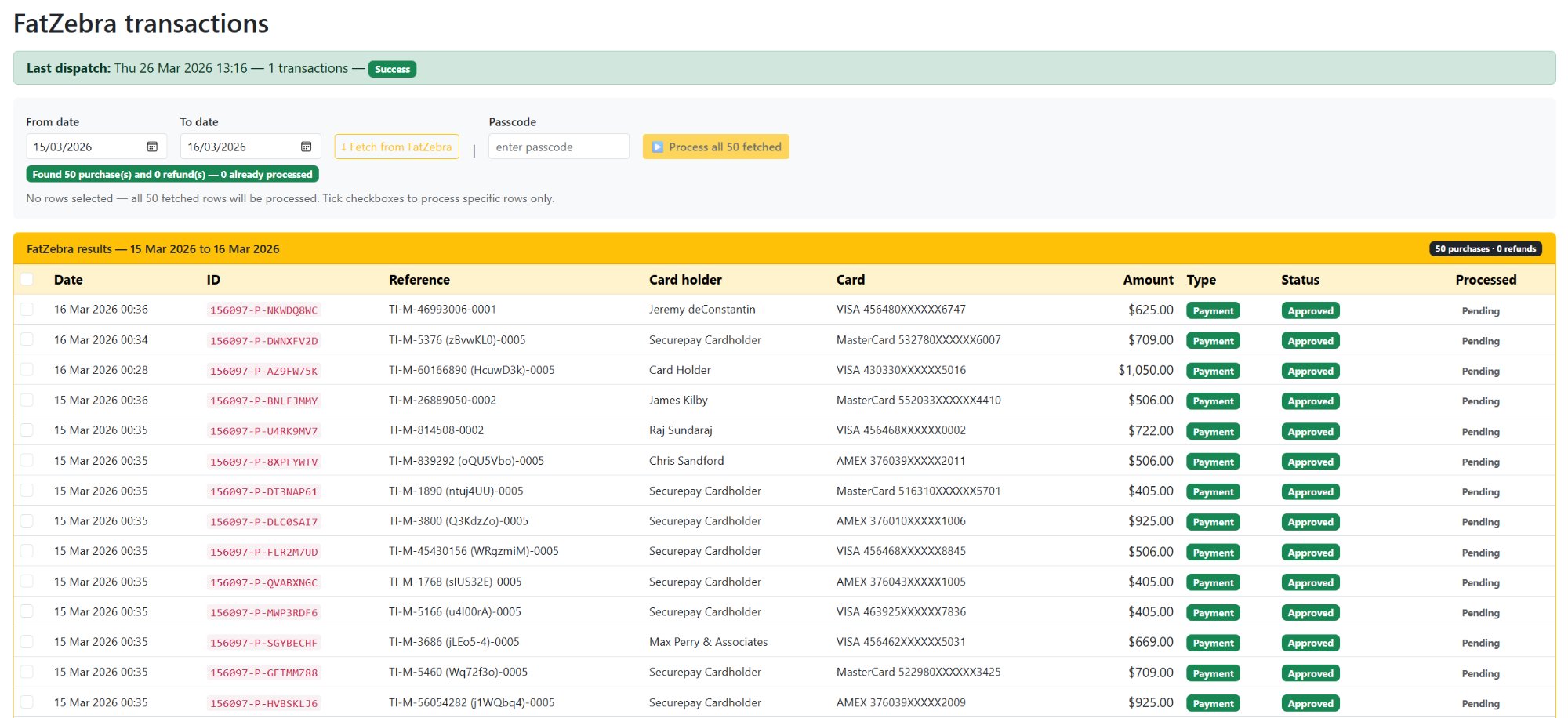Click the Success badge in last dispatch banner
The height and width of the screenshot is (718, 1568).
coord(392,69)
